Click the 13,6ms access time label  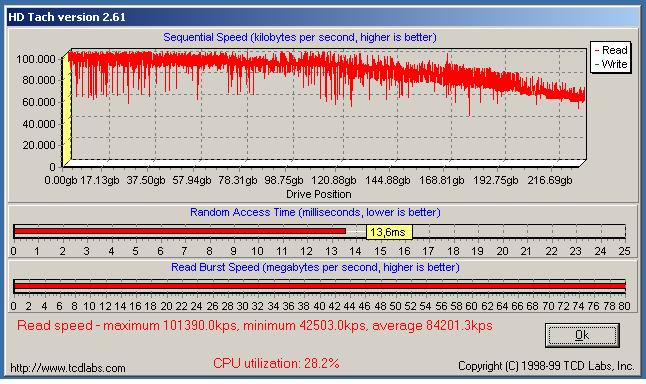point(389,232)
